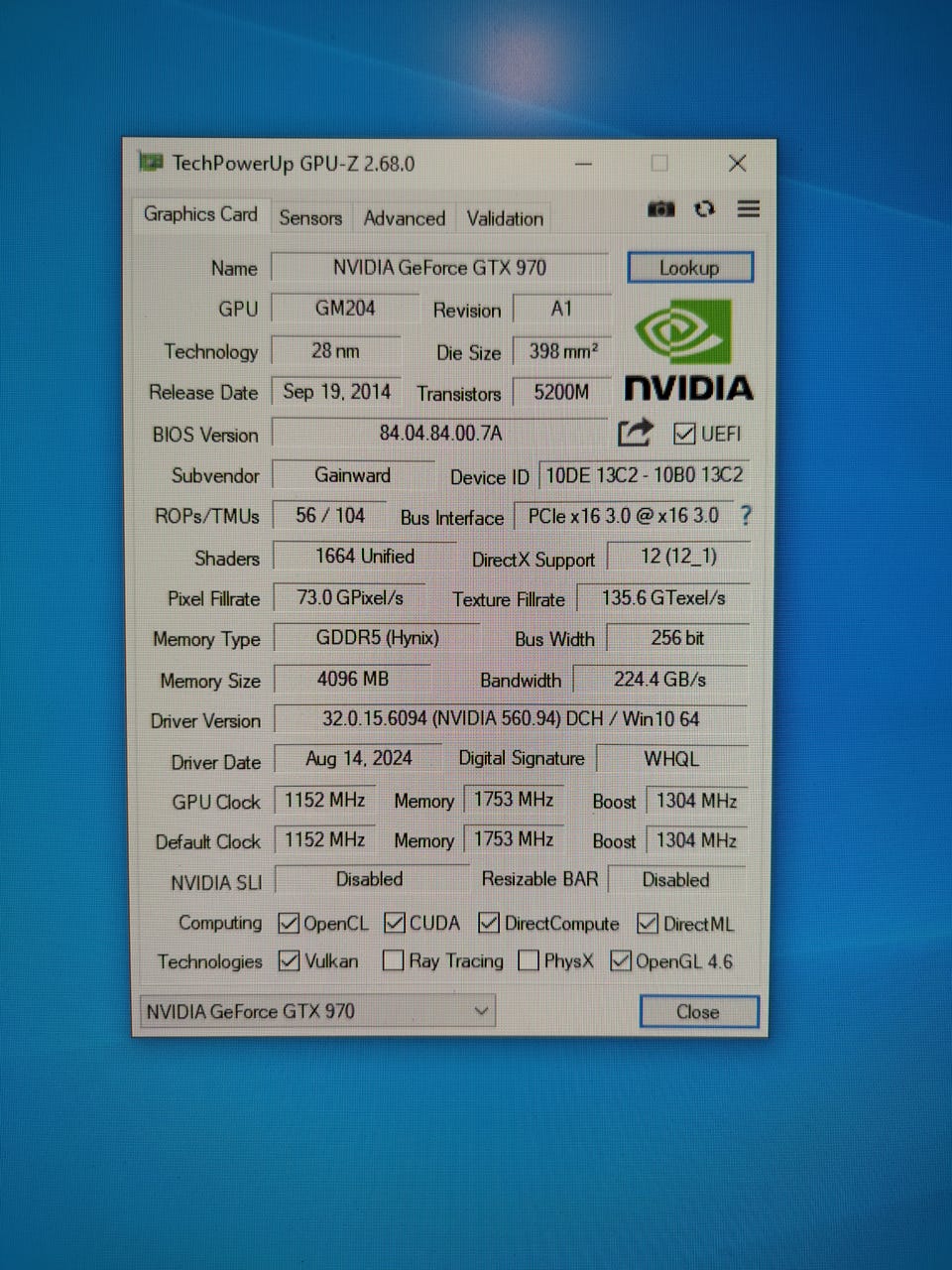This screenshot has width=952, height=1270.
Task: Click the GPU-Z title bar app icon
Action: coord(151,162)
